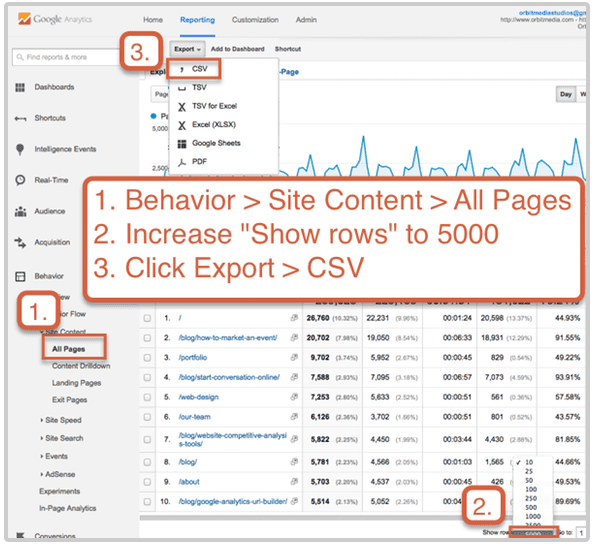Check the /our-team row checkbox

147,417
